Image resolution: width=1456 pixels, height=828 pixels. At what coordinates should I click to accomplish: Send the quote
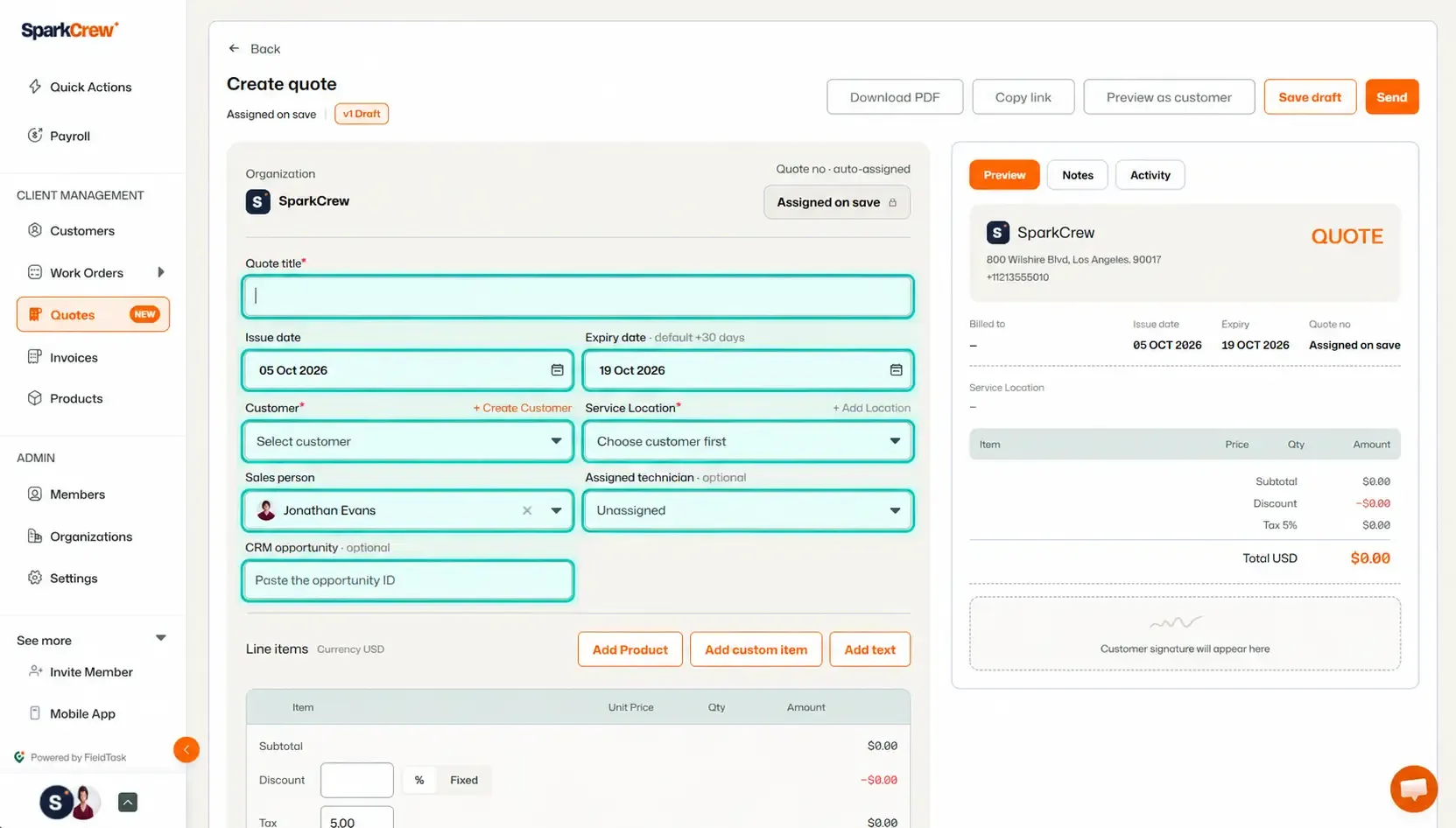(1391, 97)
